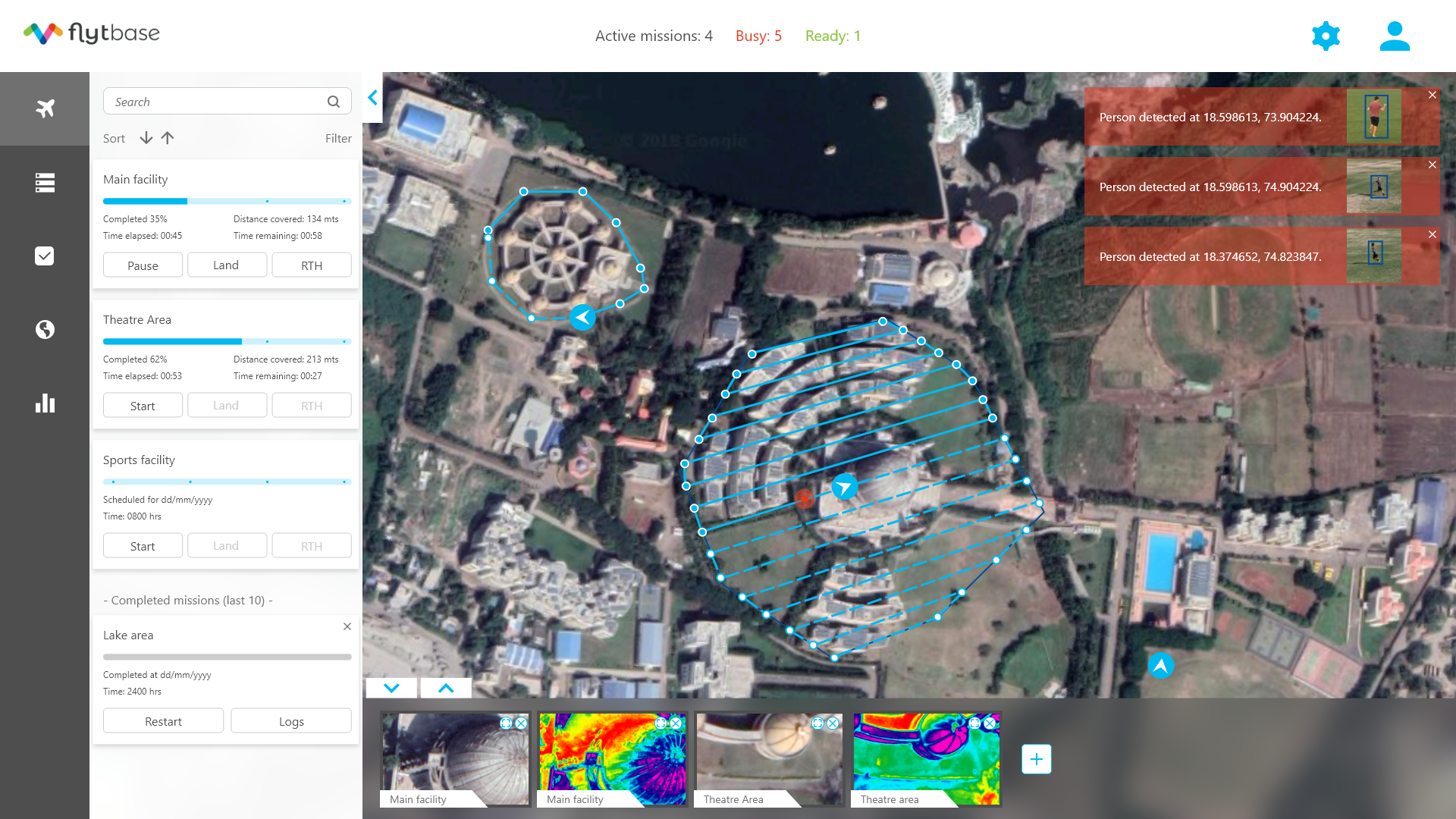This screenshot has height=819, width=1456.
Task: Select the drone missions plane icon
Action: pos(45,108)
